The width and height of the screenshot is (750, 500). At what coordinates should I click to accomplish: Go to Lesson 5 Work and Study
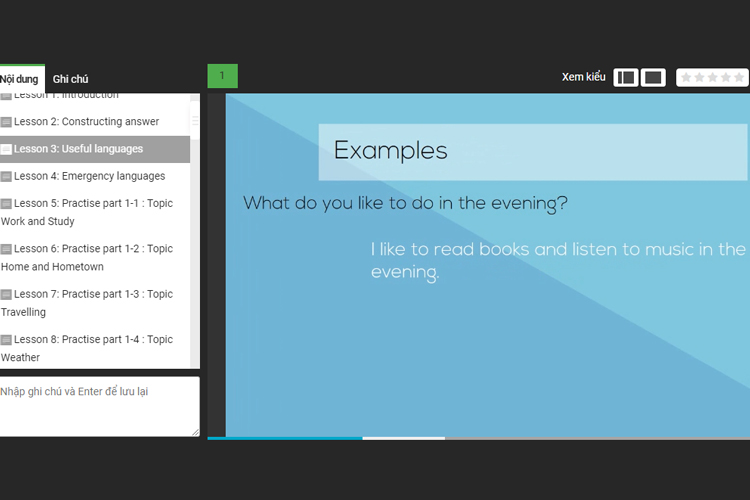[92, 212]
